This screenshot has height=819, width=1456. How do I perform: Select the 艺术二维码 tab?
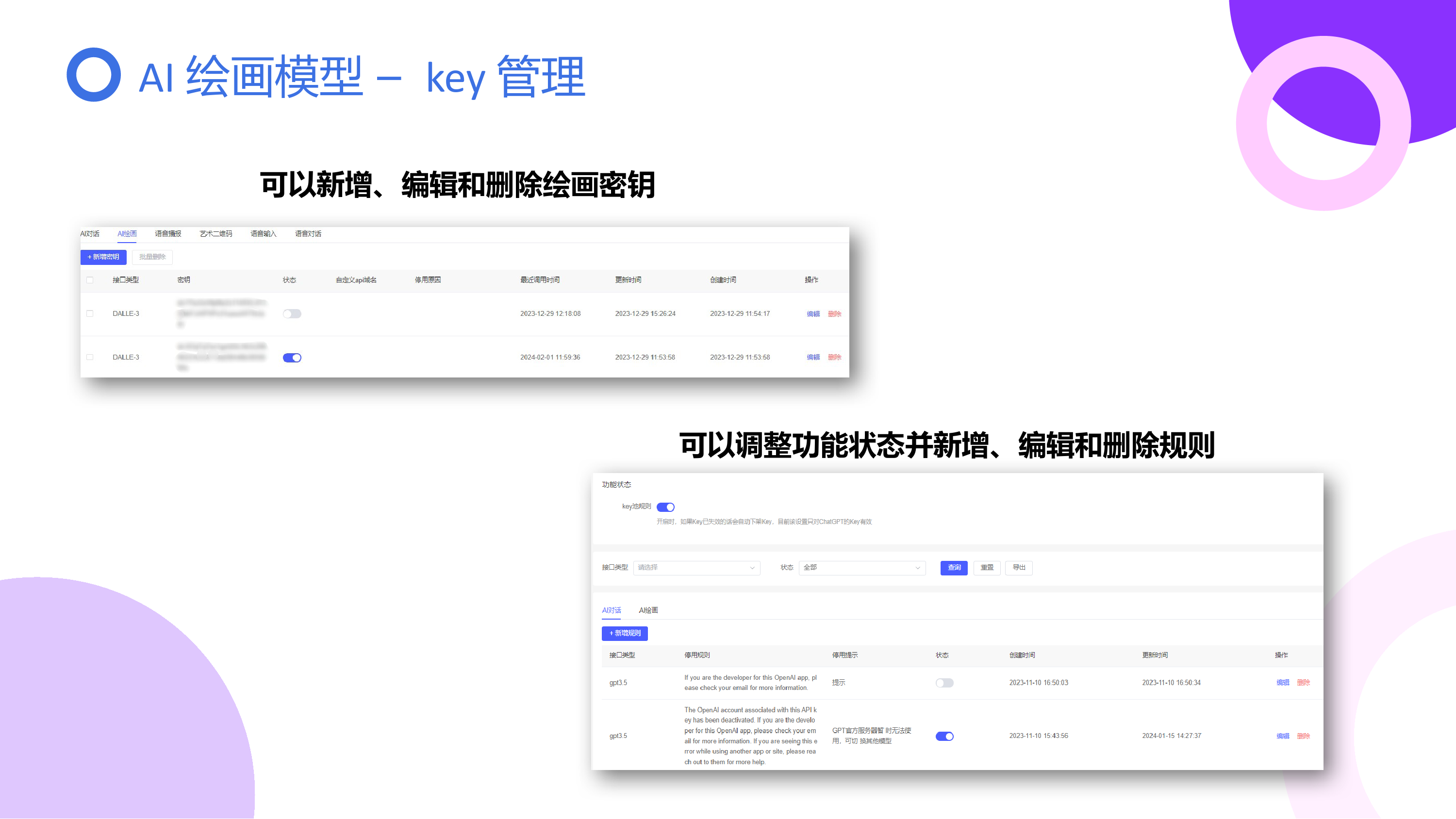pyautogui.click(x=216, y=234)
